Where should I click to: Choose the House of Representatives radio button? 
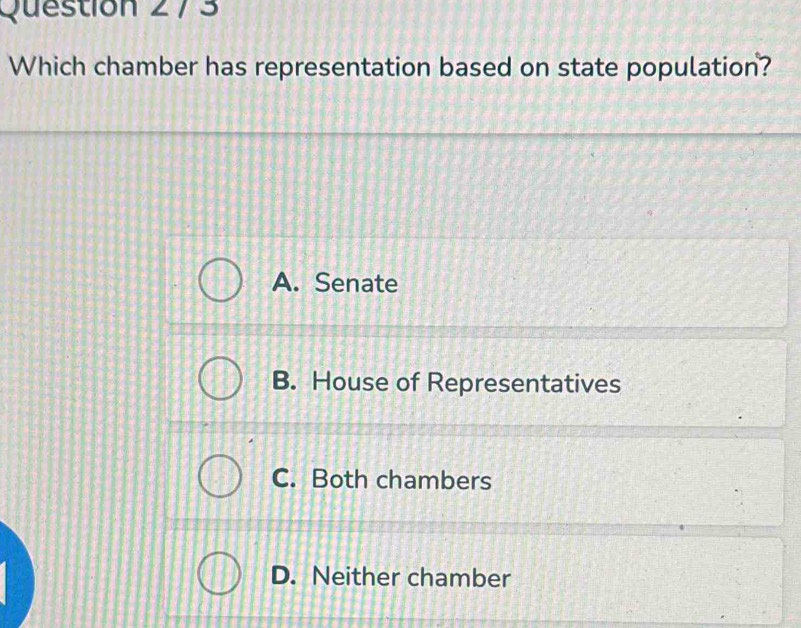221,383
